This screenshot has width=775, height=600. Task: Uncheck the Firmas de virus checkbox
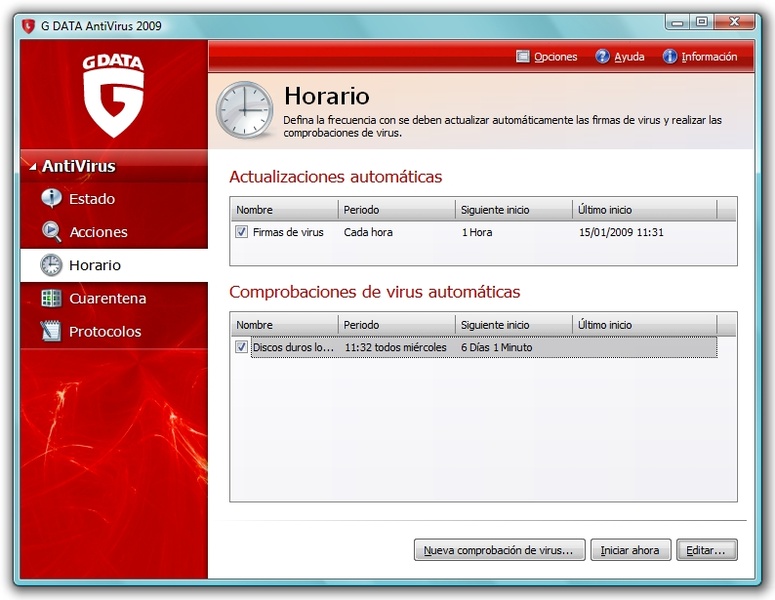[x=241, y=231]
